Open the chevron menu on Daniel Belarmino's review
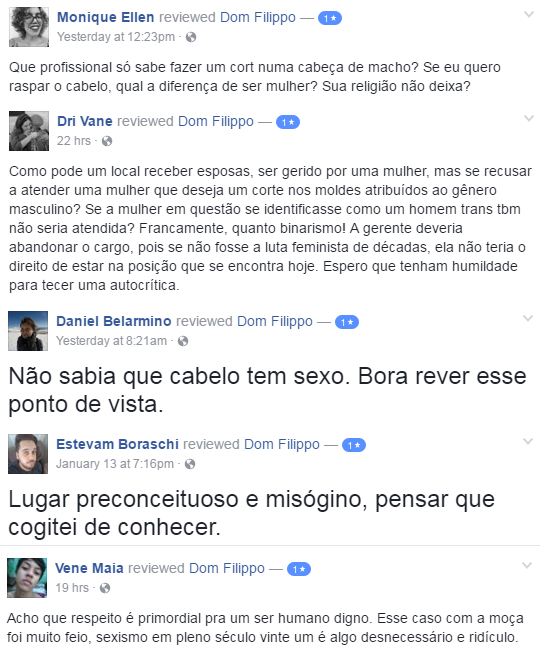The height and width of the screenshot is (650, 542). 528,319
